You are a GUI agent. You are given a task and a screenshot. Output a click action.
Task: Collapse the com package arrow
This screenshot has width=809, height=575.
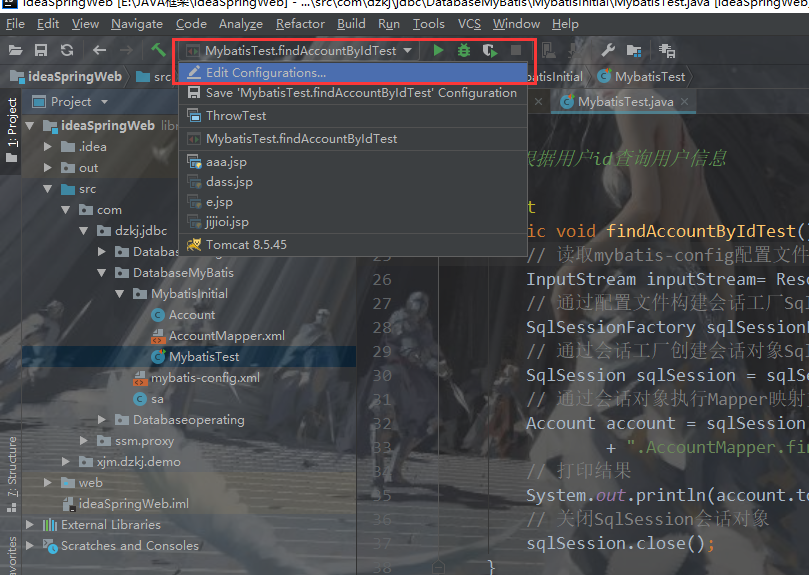point(66,210)
